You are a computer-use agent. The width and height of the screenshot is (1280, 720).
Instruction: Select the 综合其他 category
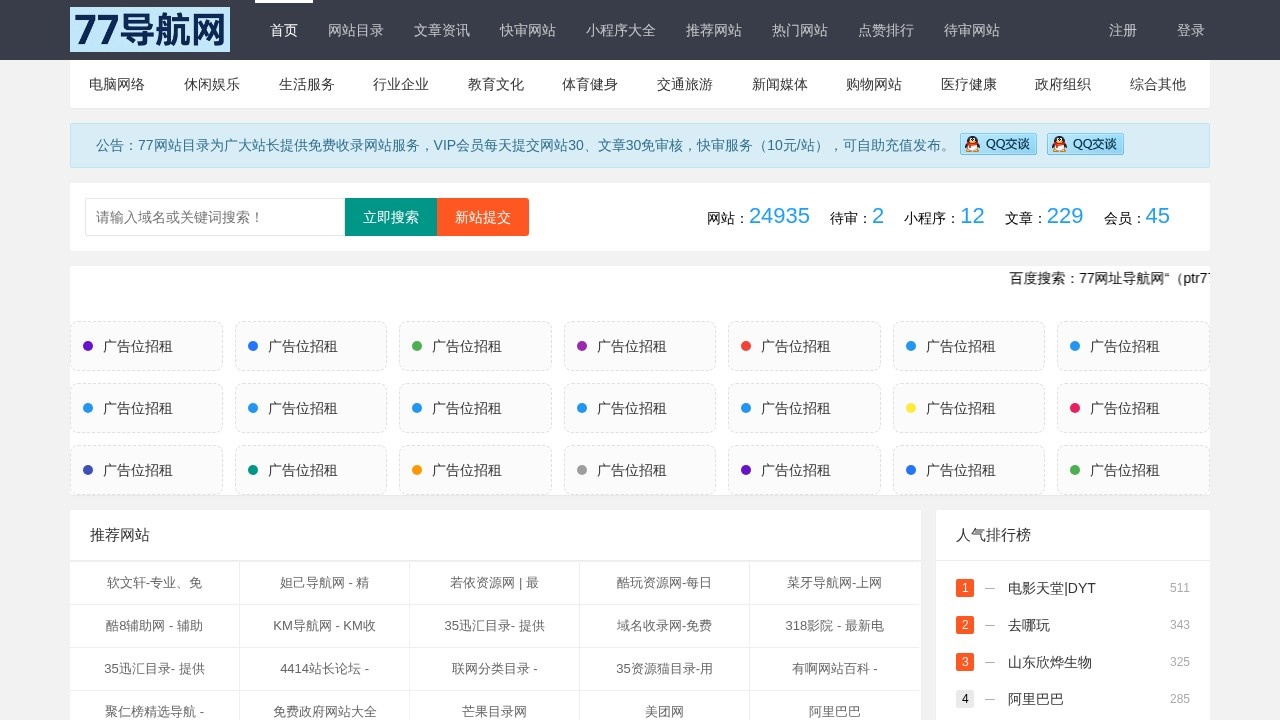click(x=1158, y=84)
